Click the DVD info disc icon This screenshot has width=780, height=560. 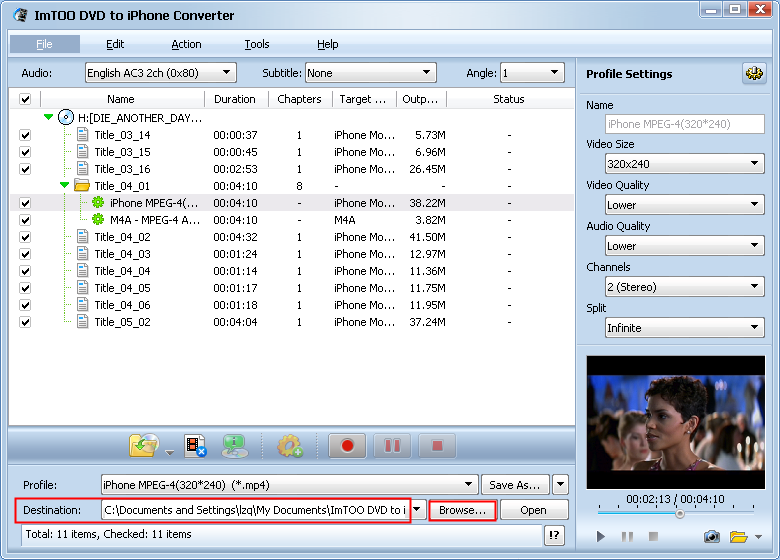234,446
